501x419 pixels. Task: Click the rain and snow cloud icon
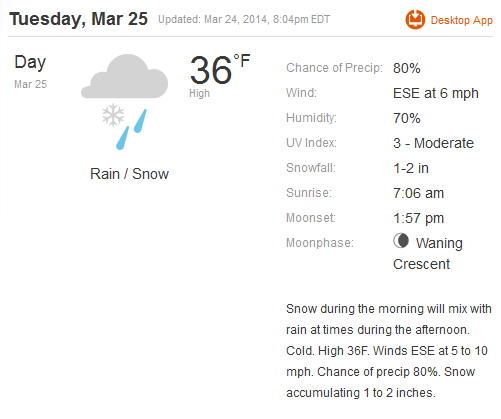pos(125,102)
